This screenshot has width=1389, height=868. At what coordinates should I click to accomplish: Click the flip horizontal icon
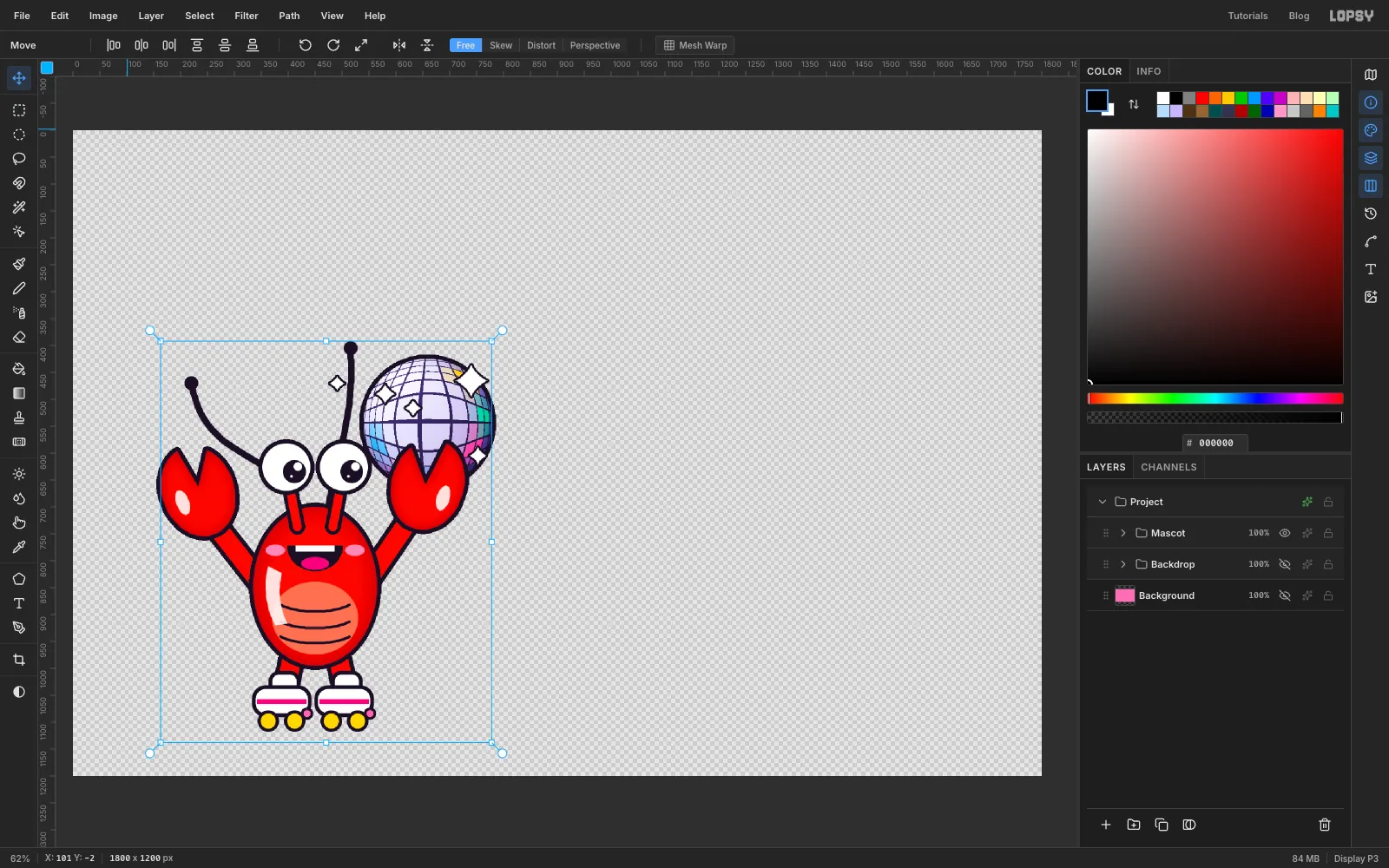[x=399, y=45]
